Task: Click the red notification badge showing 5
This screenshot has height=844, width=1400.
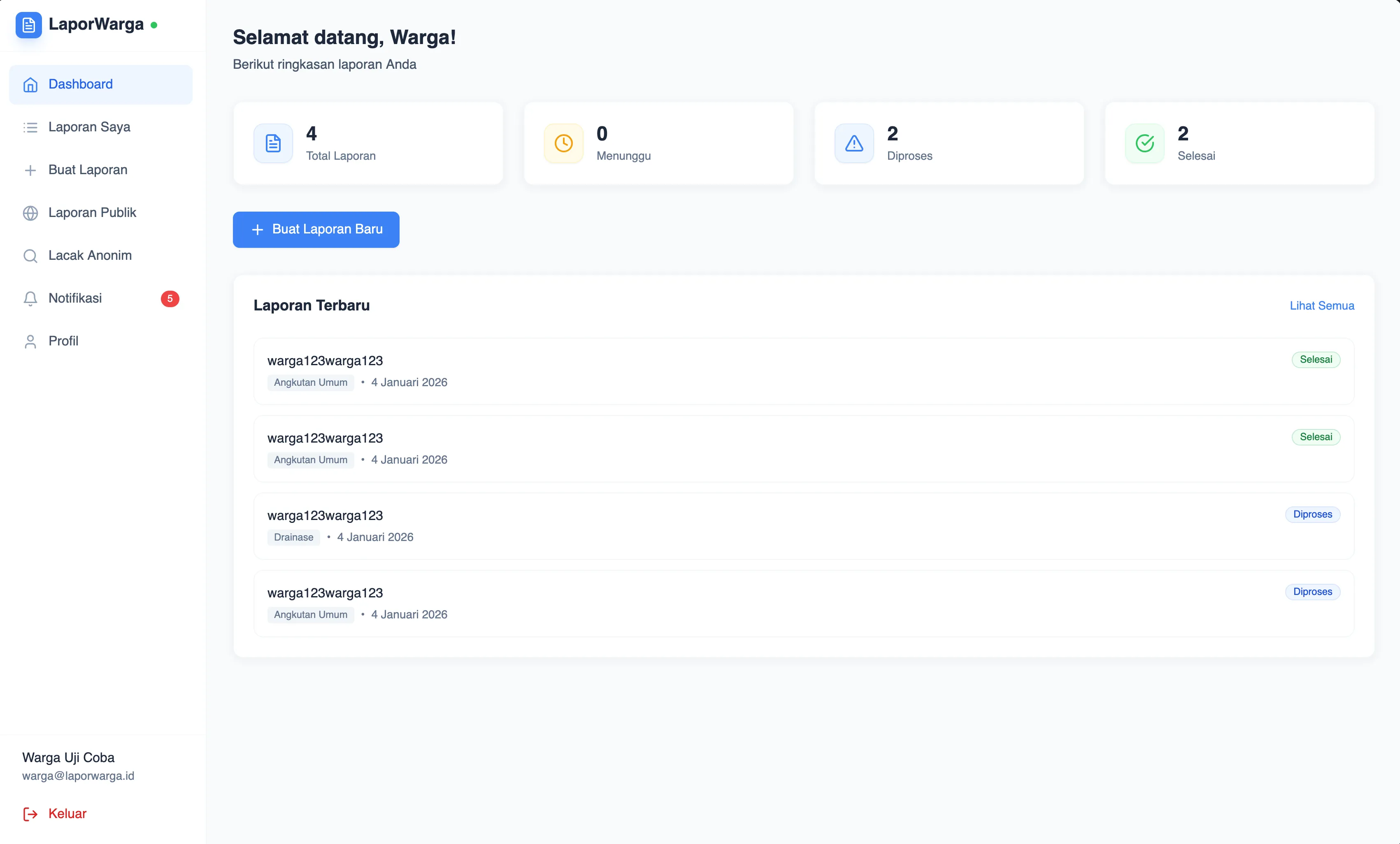Action: (170, 298)
